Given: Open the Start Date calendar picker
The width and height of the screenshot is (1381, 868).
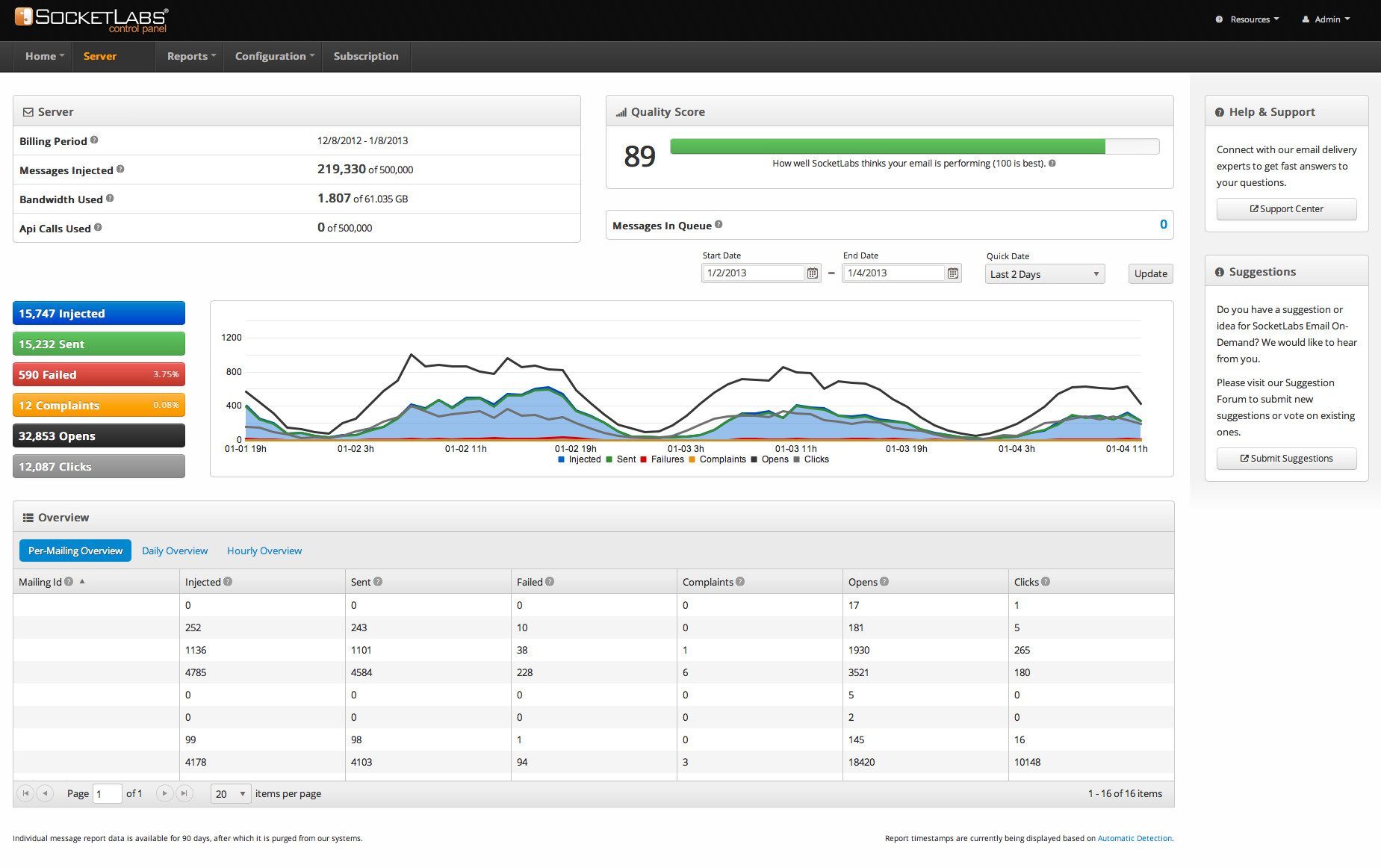Looking at the screenshot, I should coord(813,273).
